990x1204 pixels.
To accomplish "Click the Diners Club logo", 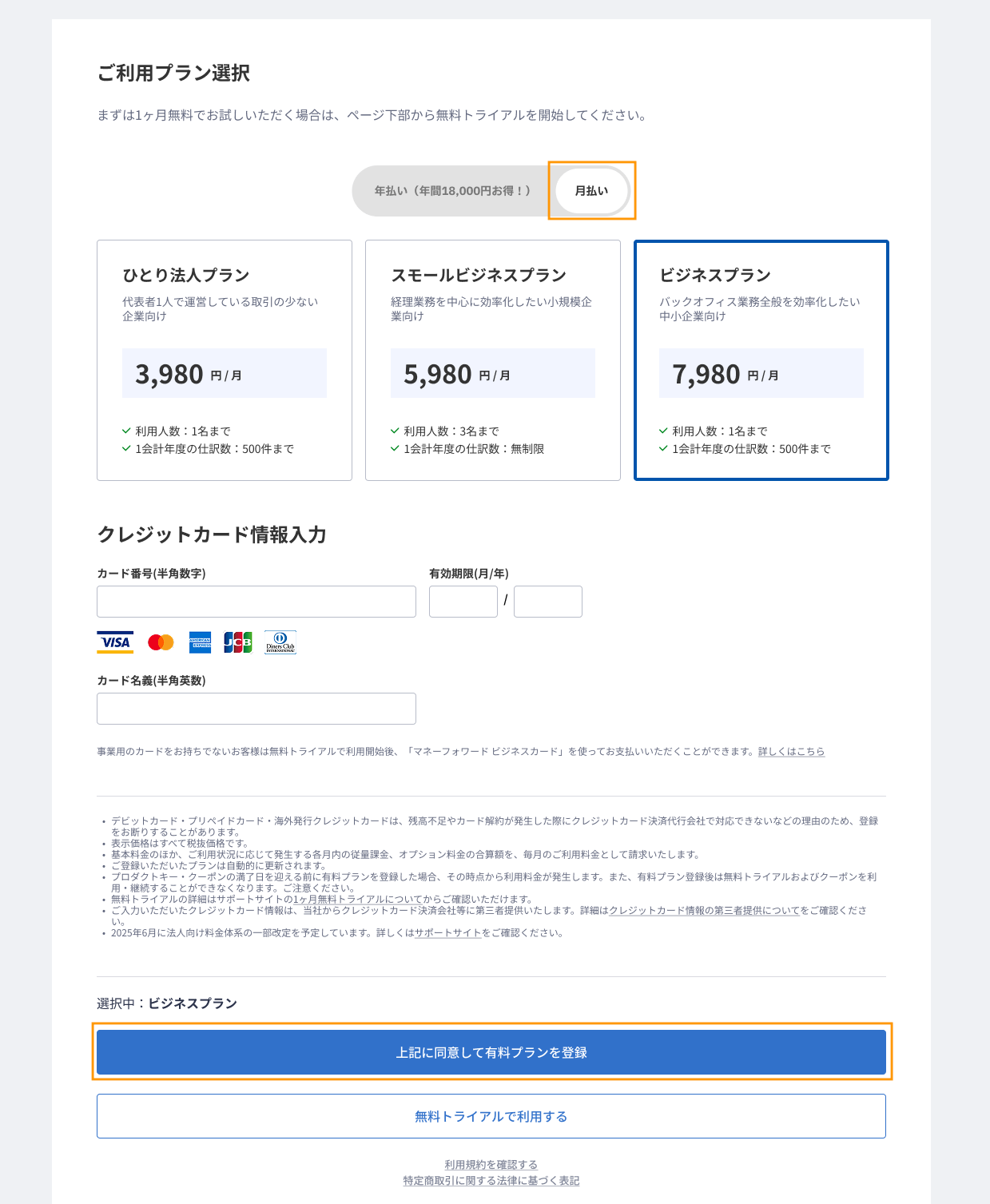I will (280, 642).
